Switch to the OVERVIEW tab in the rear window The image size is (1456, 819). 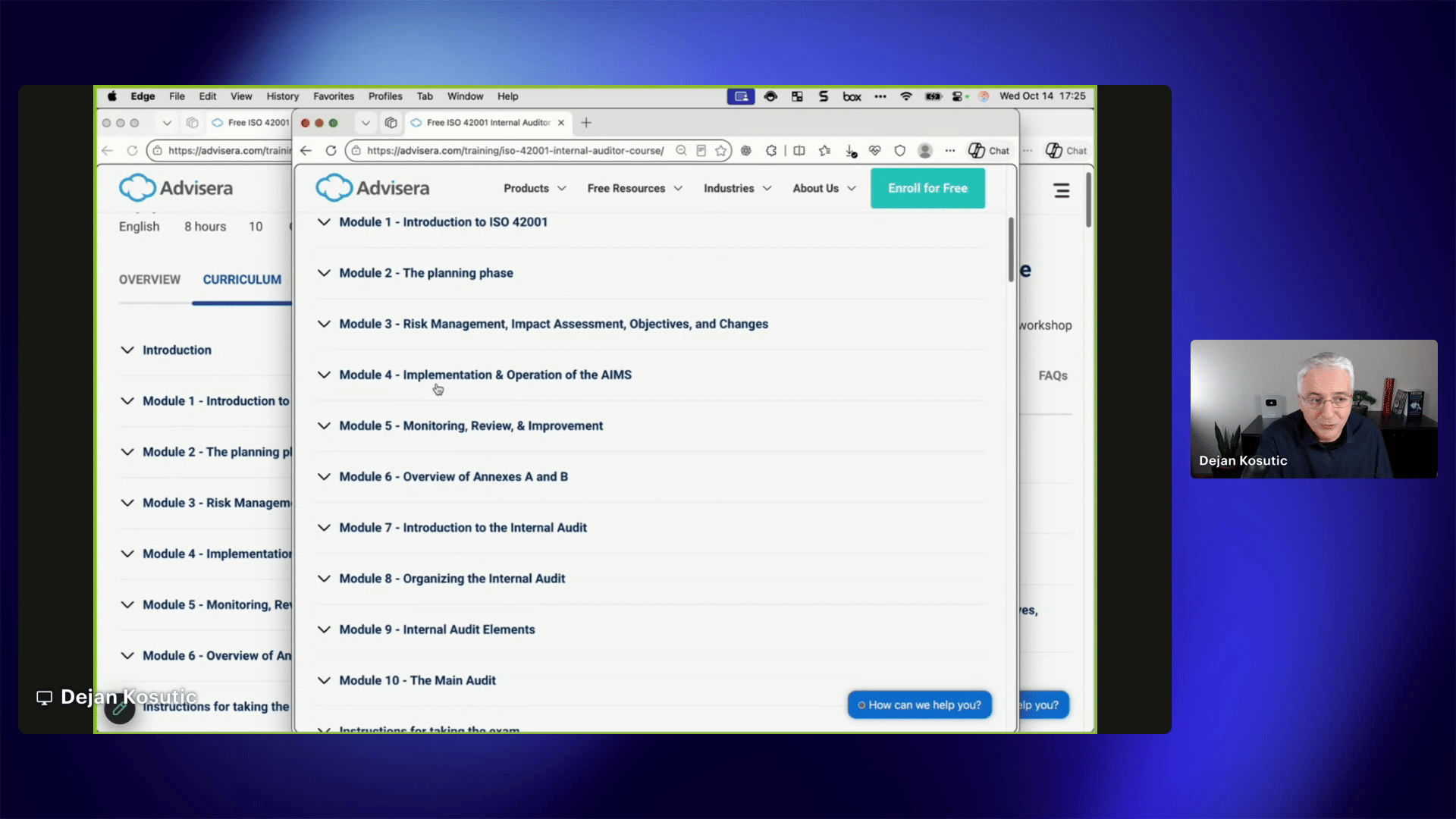point(149,280)
